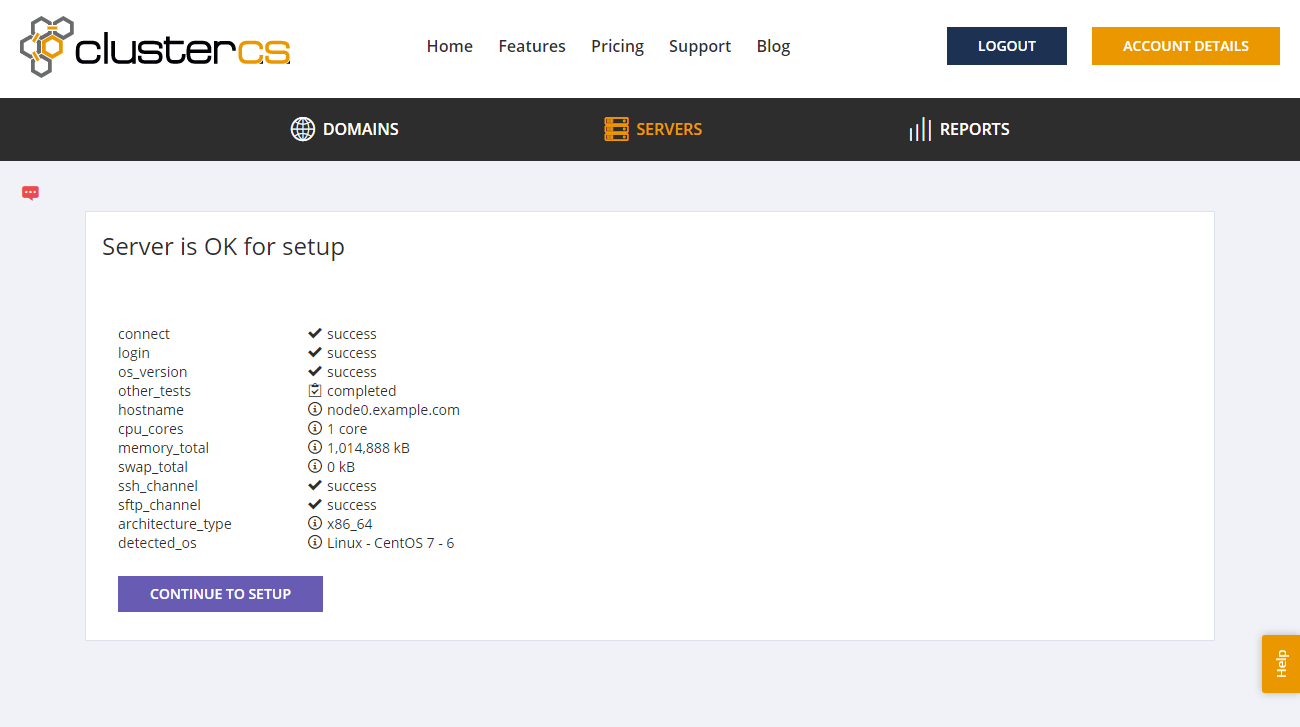Open the red chat bubble icon
This screenshot has height=727, width=1300.
tap(30, 193)
